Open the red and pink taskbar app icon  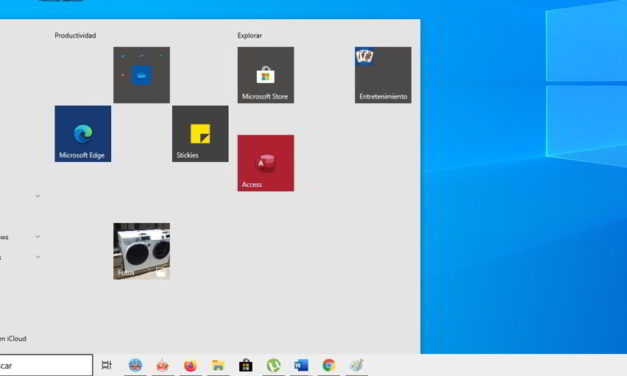(163, 365)
